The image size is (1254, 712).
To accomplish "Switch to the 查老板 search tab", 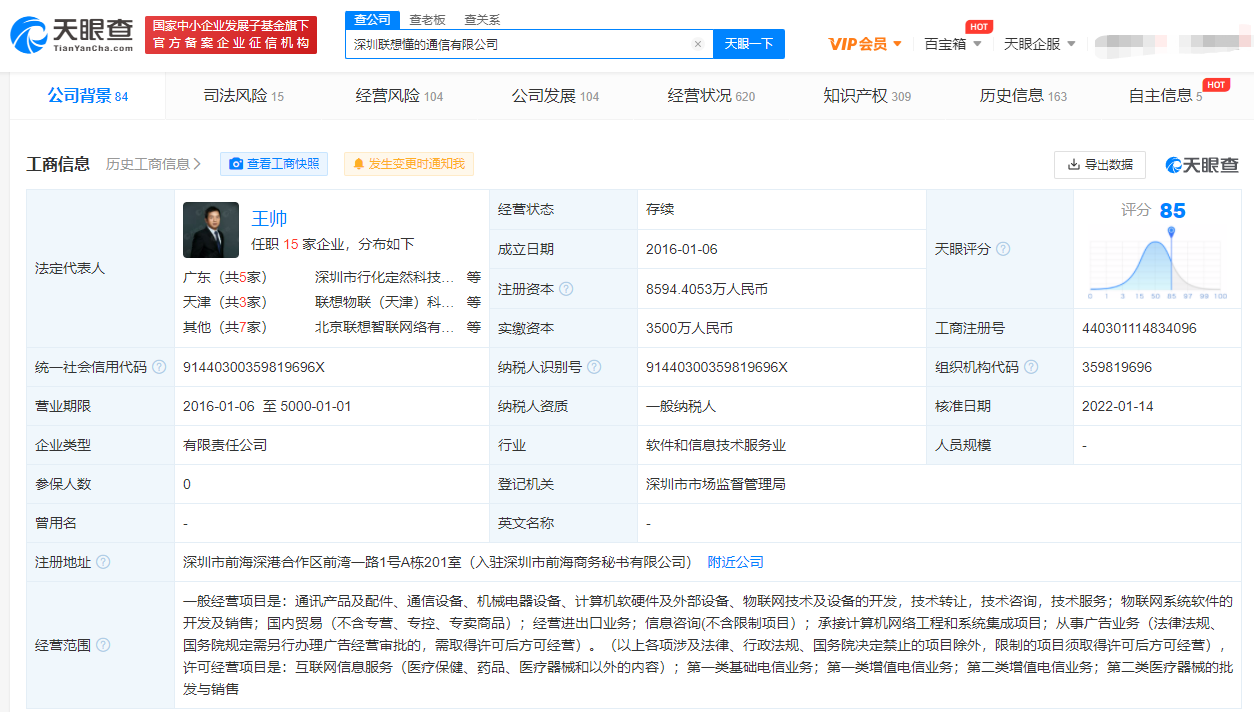I will (427, 20).
